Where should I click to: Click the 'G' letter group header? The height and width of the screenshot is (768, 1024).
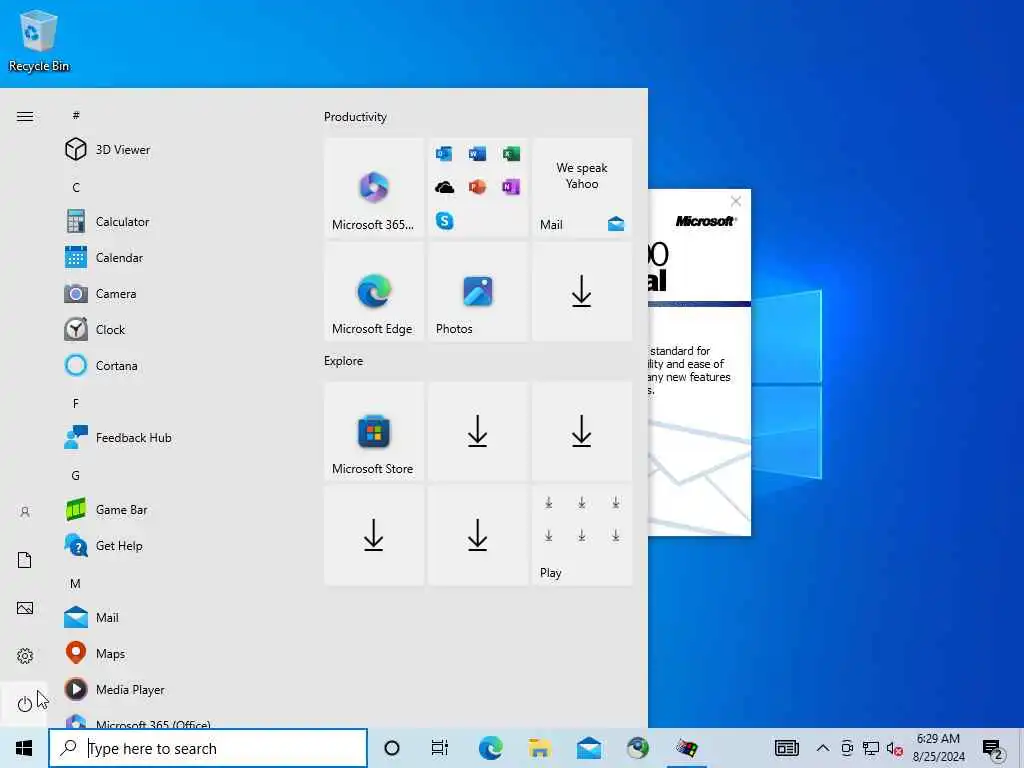(76, 475)
